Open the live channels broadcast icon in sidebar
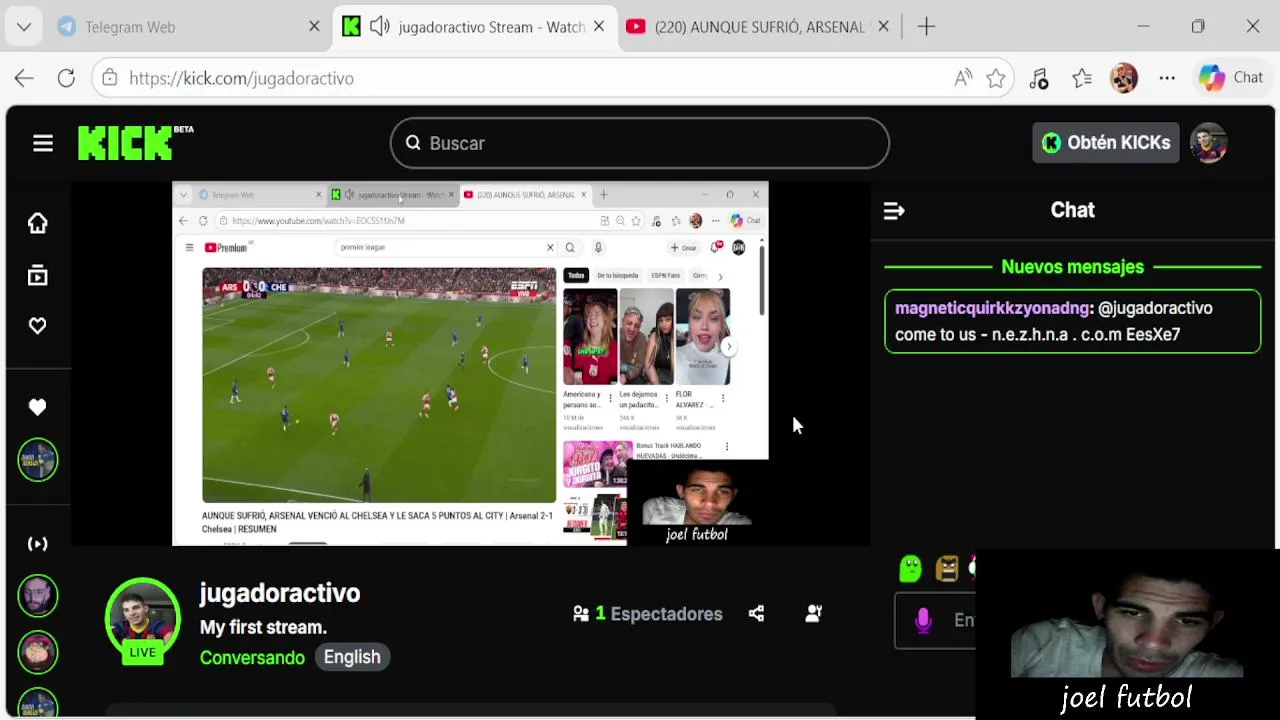The height and width of the screenshot is (720, 1280). click(x=38, y=544)
